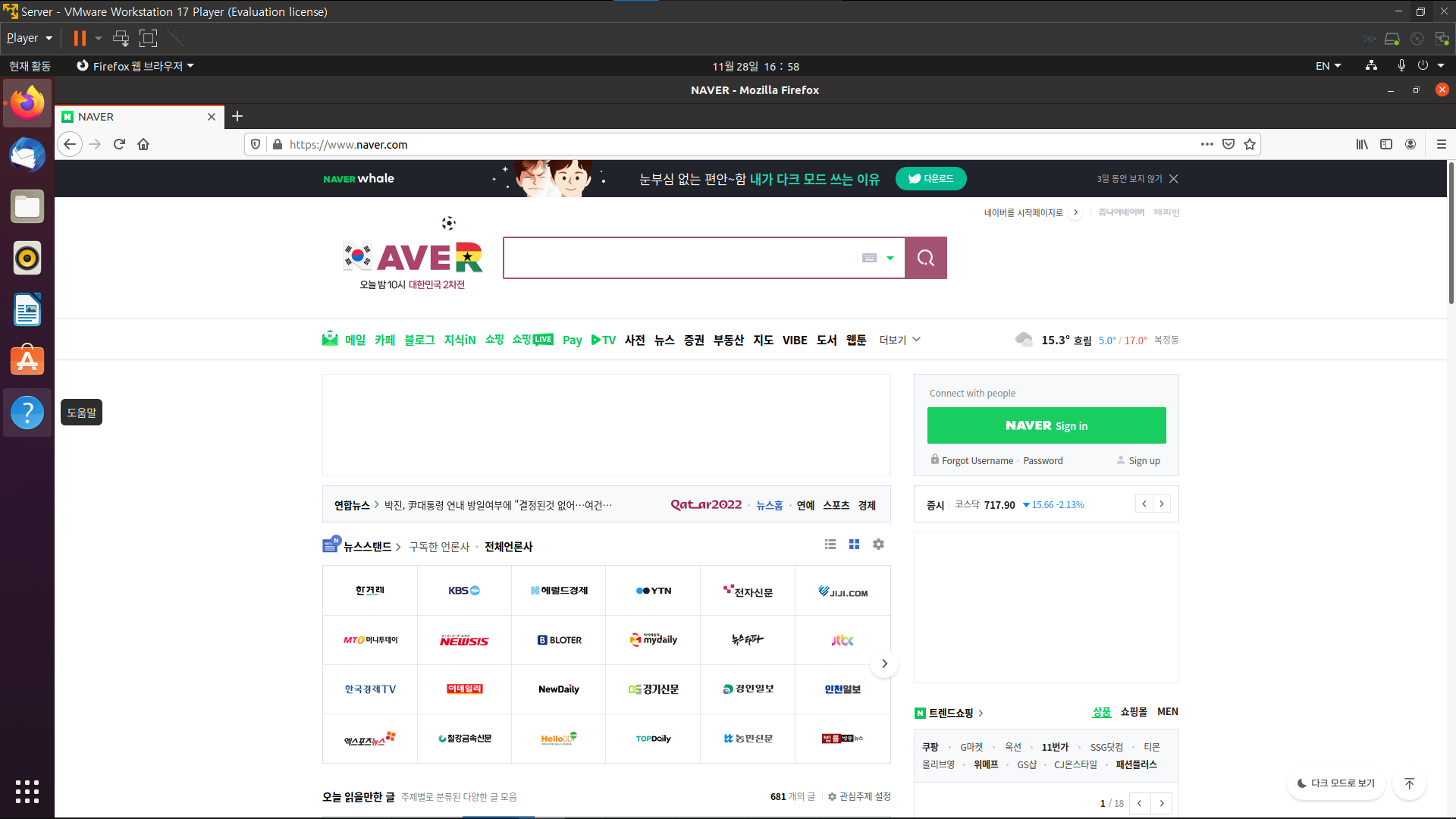Switch Newsstand to grid view
This screenshot has height=819, width=1456.
(x=854, y=544)
